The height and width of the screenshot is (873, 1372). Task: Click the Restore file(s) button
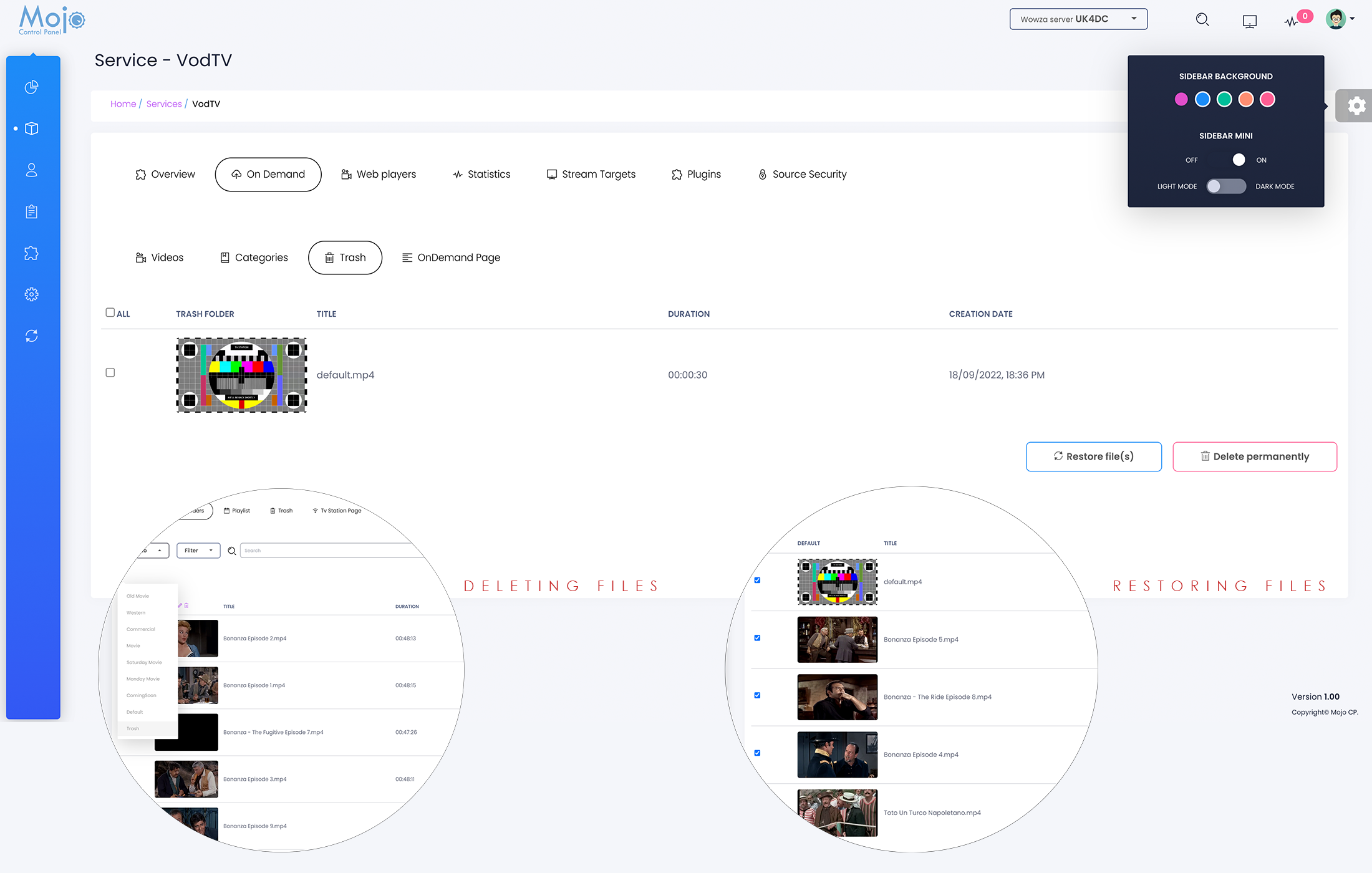(1093, 456)
